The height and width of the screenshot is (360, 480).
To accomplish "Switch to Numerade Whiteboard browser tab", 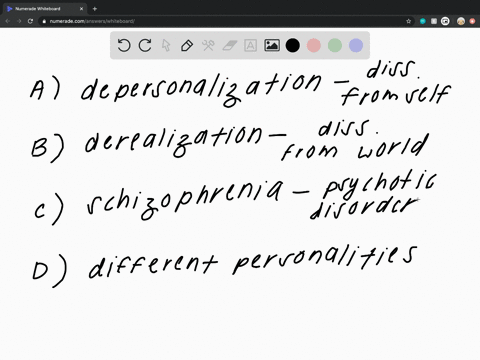I will [x=45, y=9].
